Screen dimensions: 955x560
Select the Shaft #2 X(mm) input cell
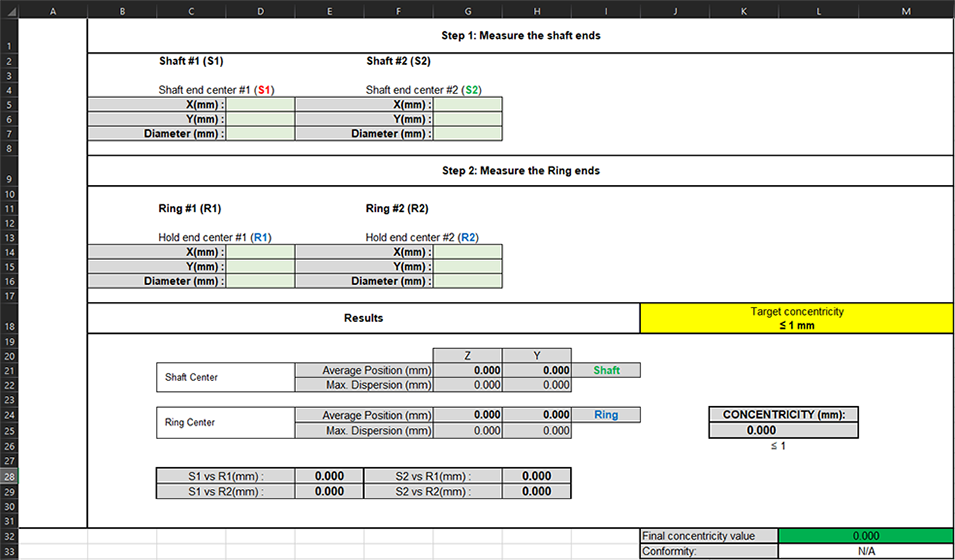[467, 104]
